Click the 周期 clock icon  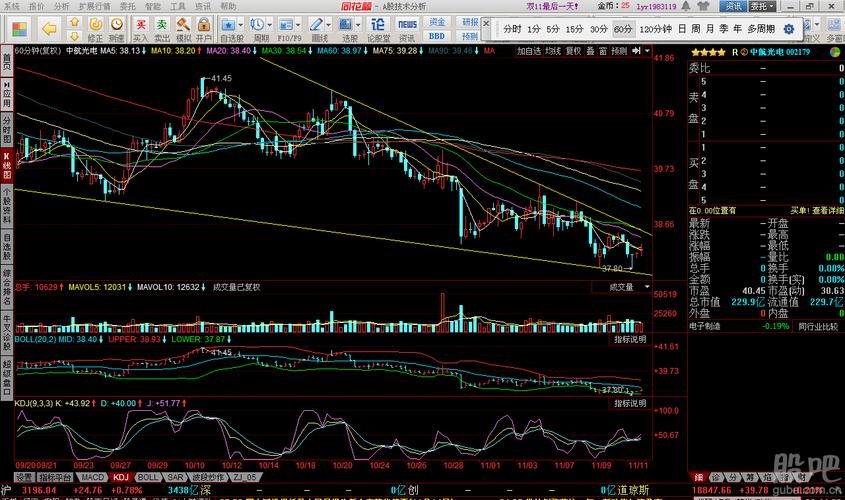pos(257,25)
